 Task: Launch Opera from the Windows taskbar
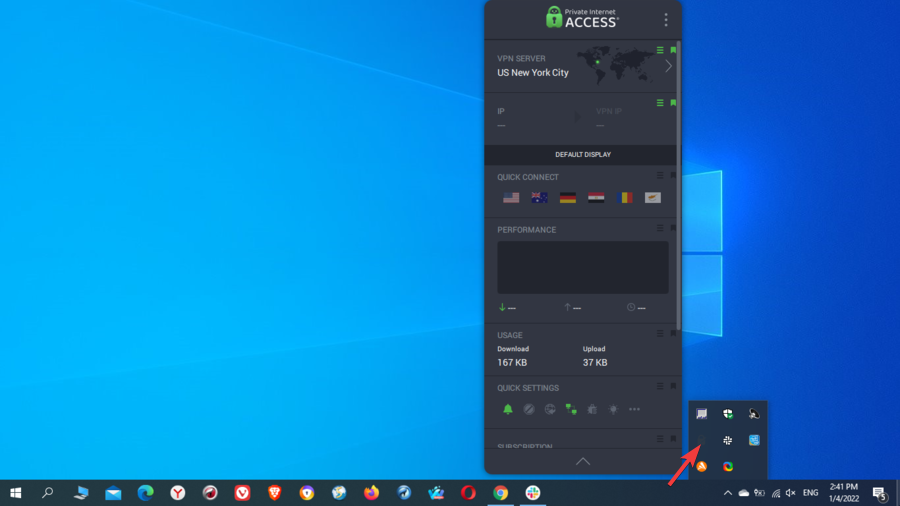click(x=468, y=492)
